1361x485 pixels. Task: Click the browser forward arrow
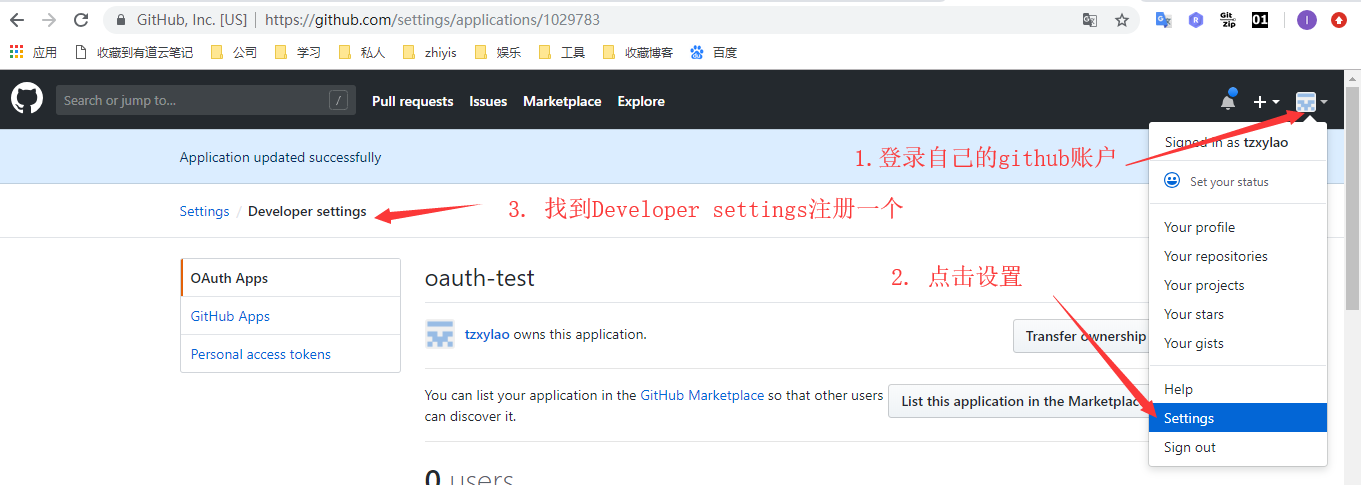[49, 20]
